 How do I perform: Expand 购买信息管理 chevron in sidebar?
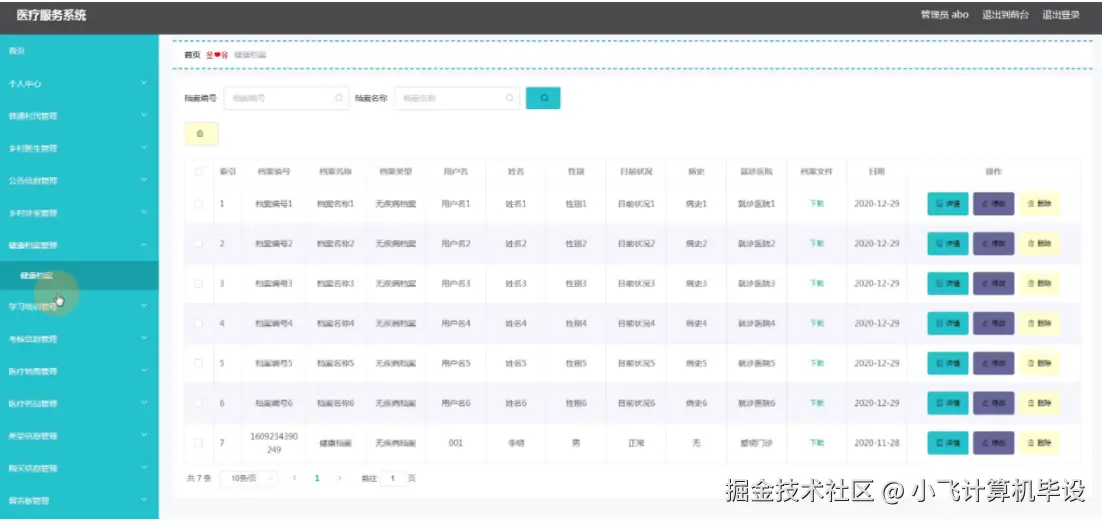144,468
